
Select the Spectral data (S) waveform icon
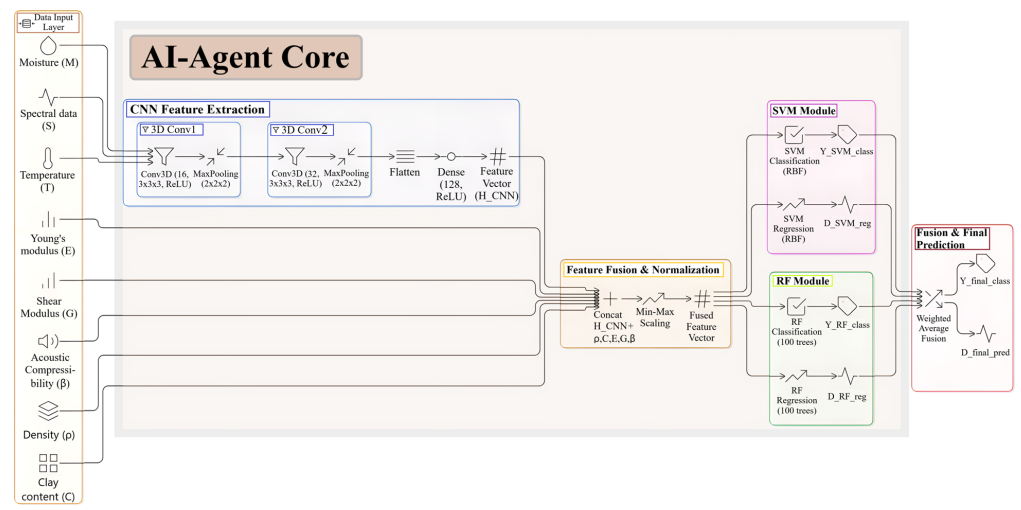(47, 97)
